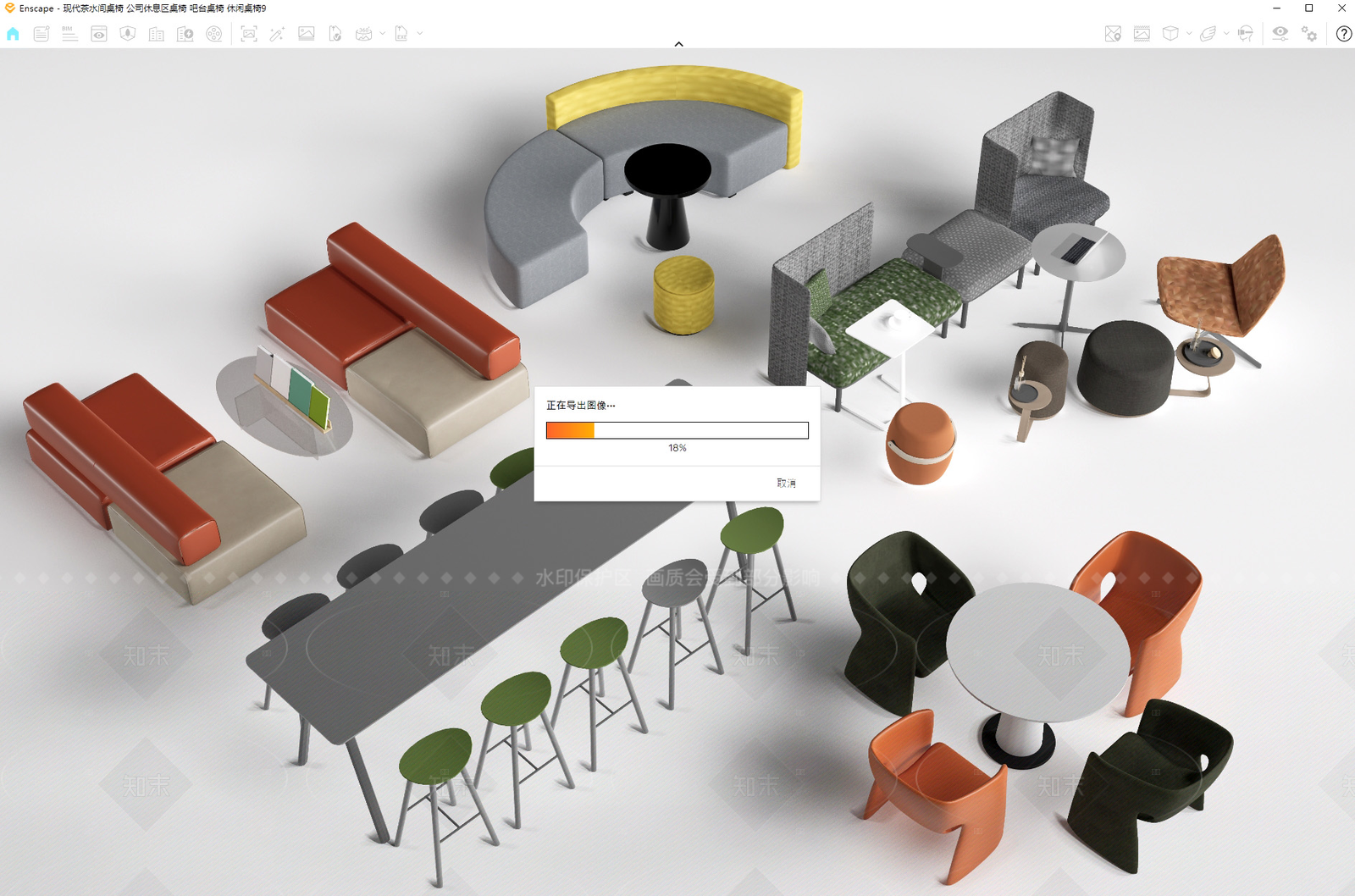1355x896 pixels.
Task: Open the site context shield icon
Action: 128,34
